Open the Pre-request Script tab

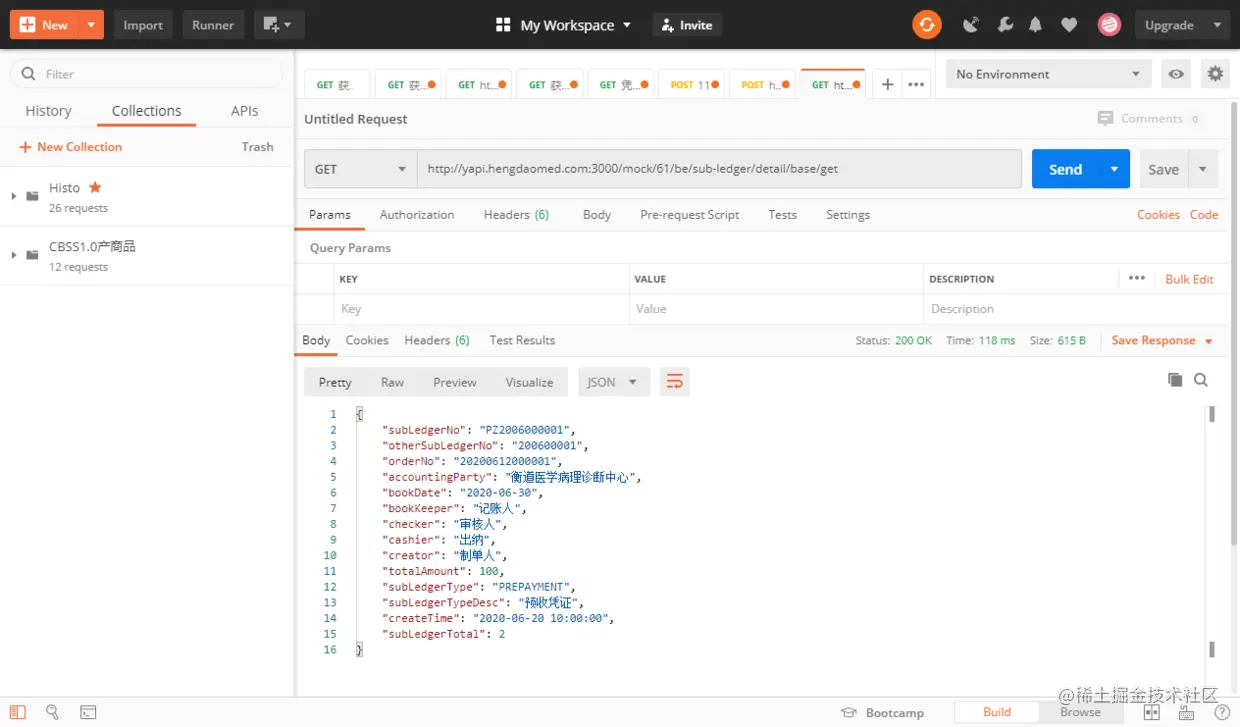[x=690, y=214]
